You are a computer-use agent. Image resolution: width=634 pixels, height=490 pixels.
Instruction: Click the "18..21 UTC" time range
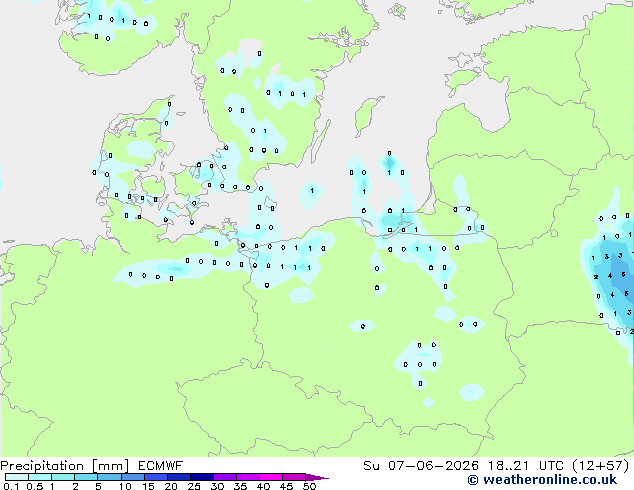click(526, 466)
